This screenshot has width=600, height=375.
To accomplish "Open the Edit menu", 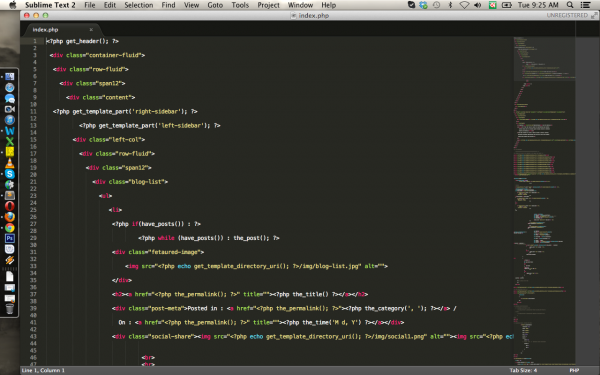I will pyautogui.click(x=110, y=5).
